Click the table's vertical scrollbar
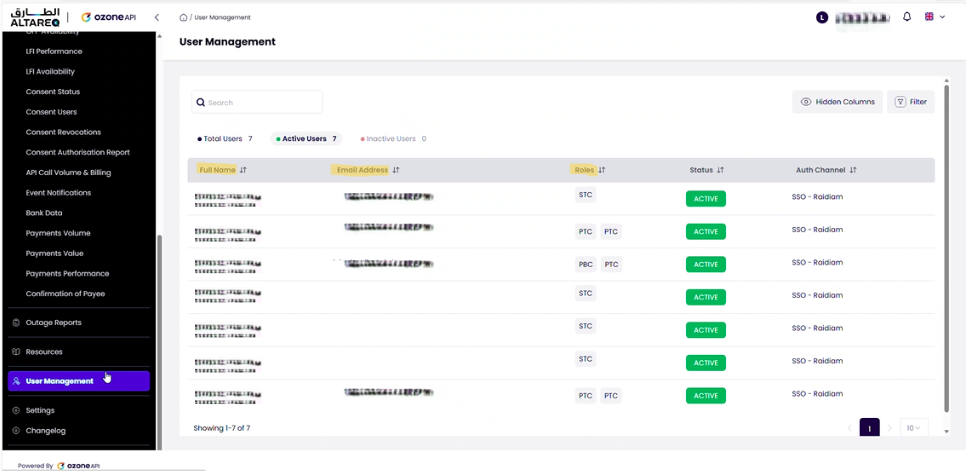The width and height of the screenshot is (966, 471). [946, 248]
